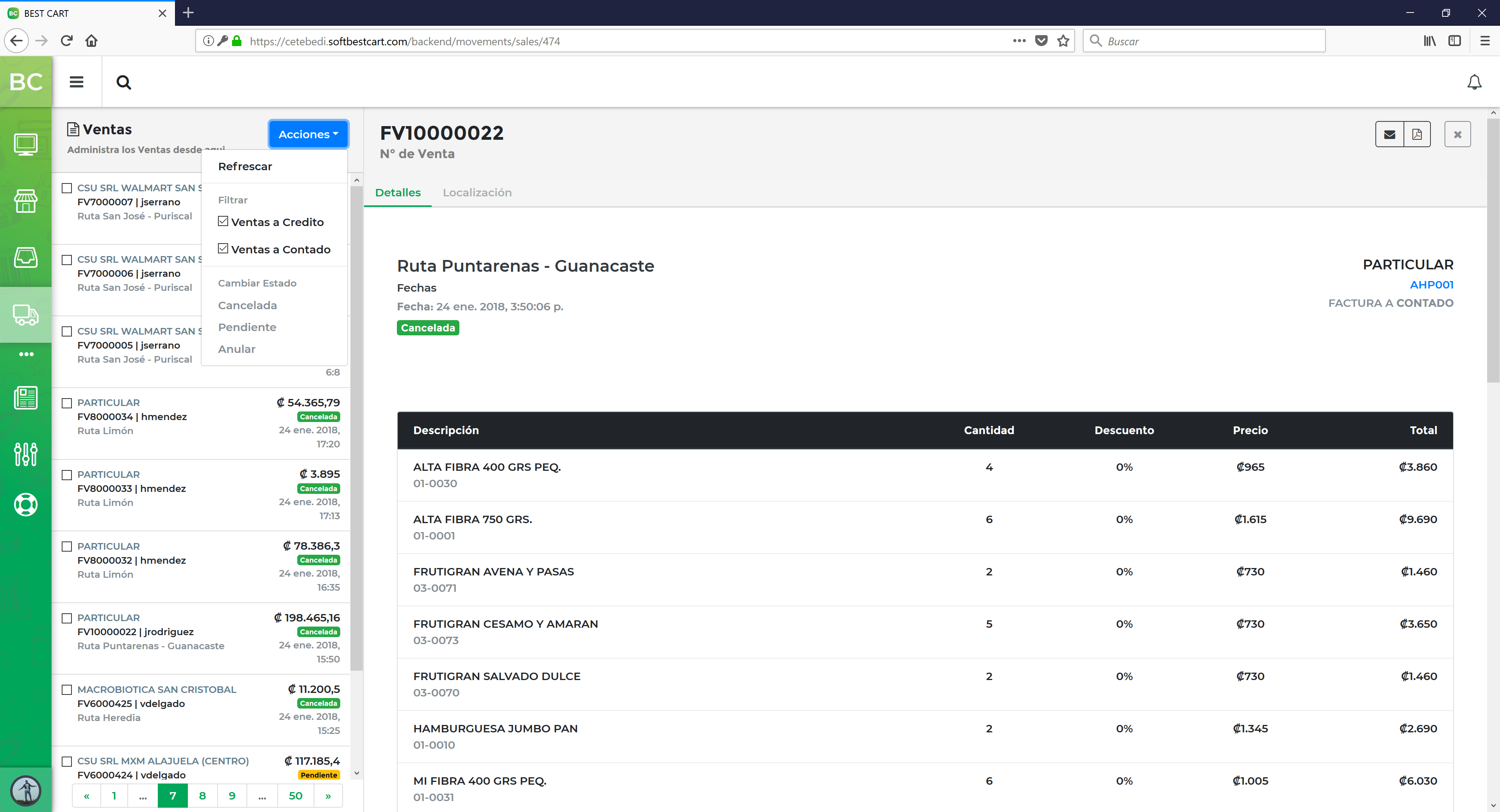Export the sale using the PDF icon
1500x812 pixels.
click(x=1417, y=134)
